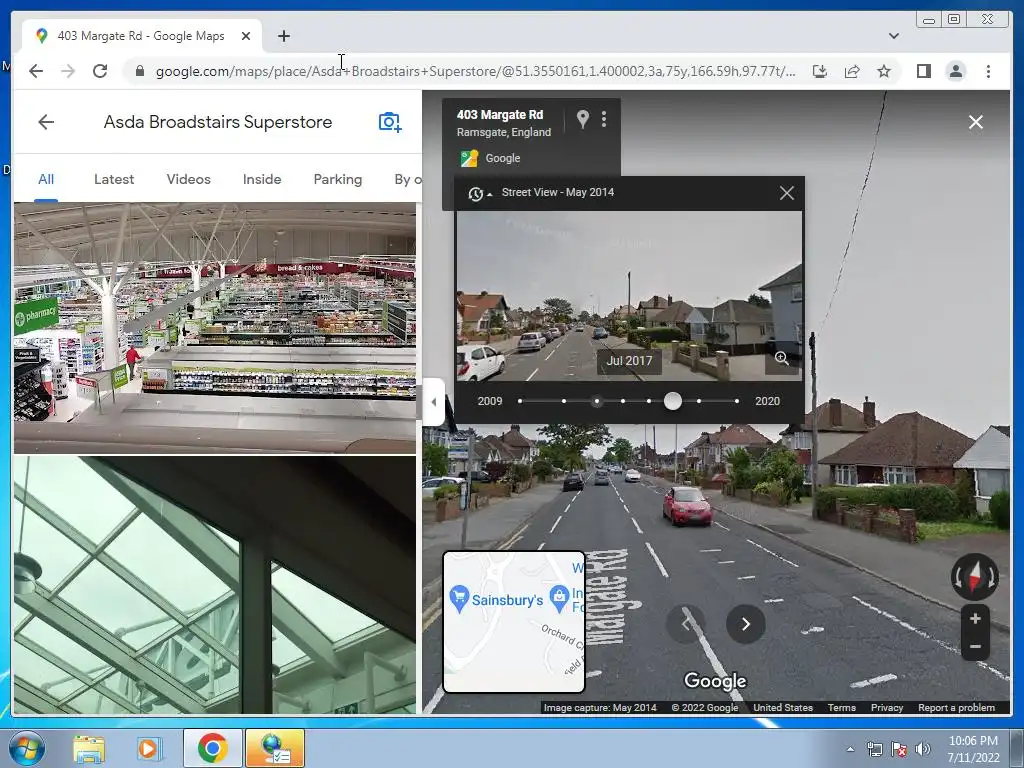Viewport: 1024px width, 768px height.
Task: Open the Chrome profile menu
Action: pyautogui.click(x=955, y=71)
